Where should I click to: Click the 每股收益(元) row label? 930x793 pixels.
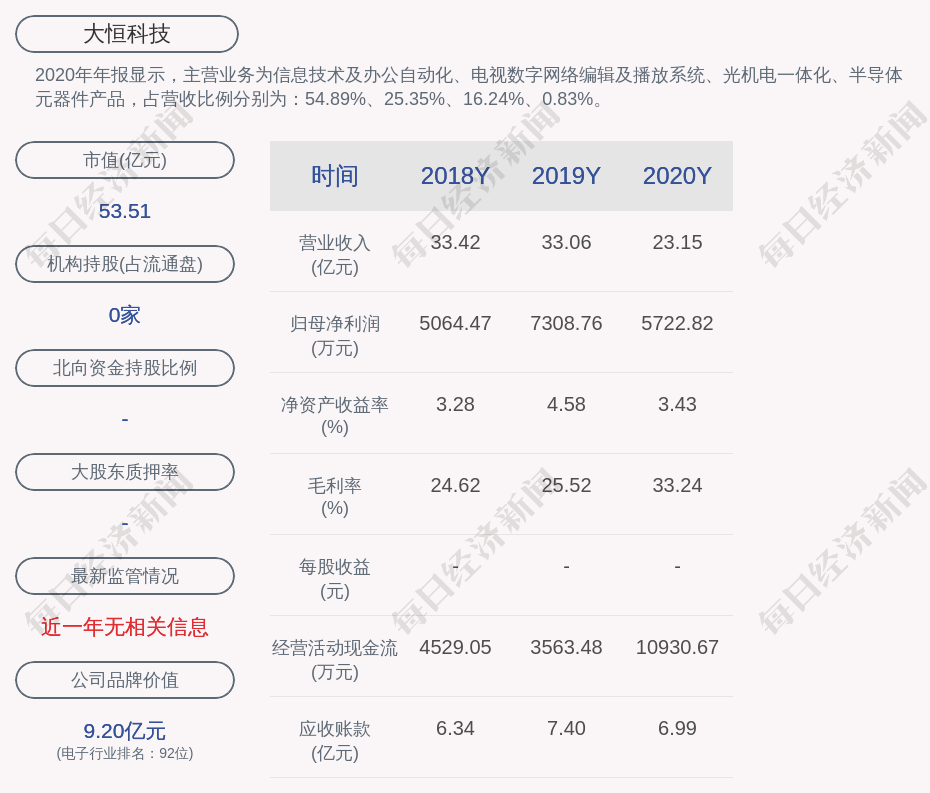pyautogui.click(x=335, y=579)
